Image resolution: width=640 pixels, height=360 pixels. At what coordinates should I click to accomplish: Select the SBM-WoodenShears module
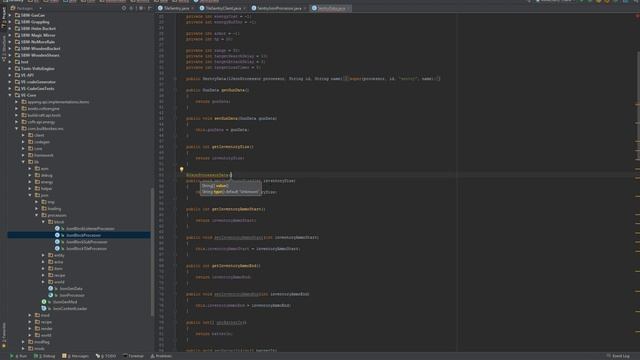(40, 55)
